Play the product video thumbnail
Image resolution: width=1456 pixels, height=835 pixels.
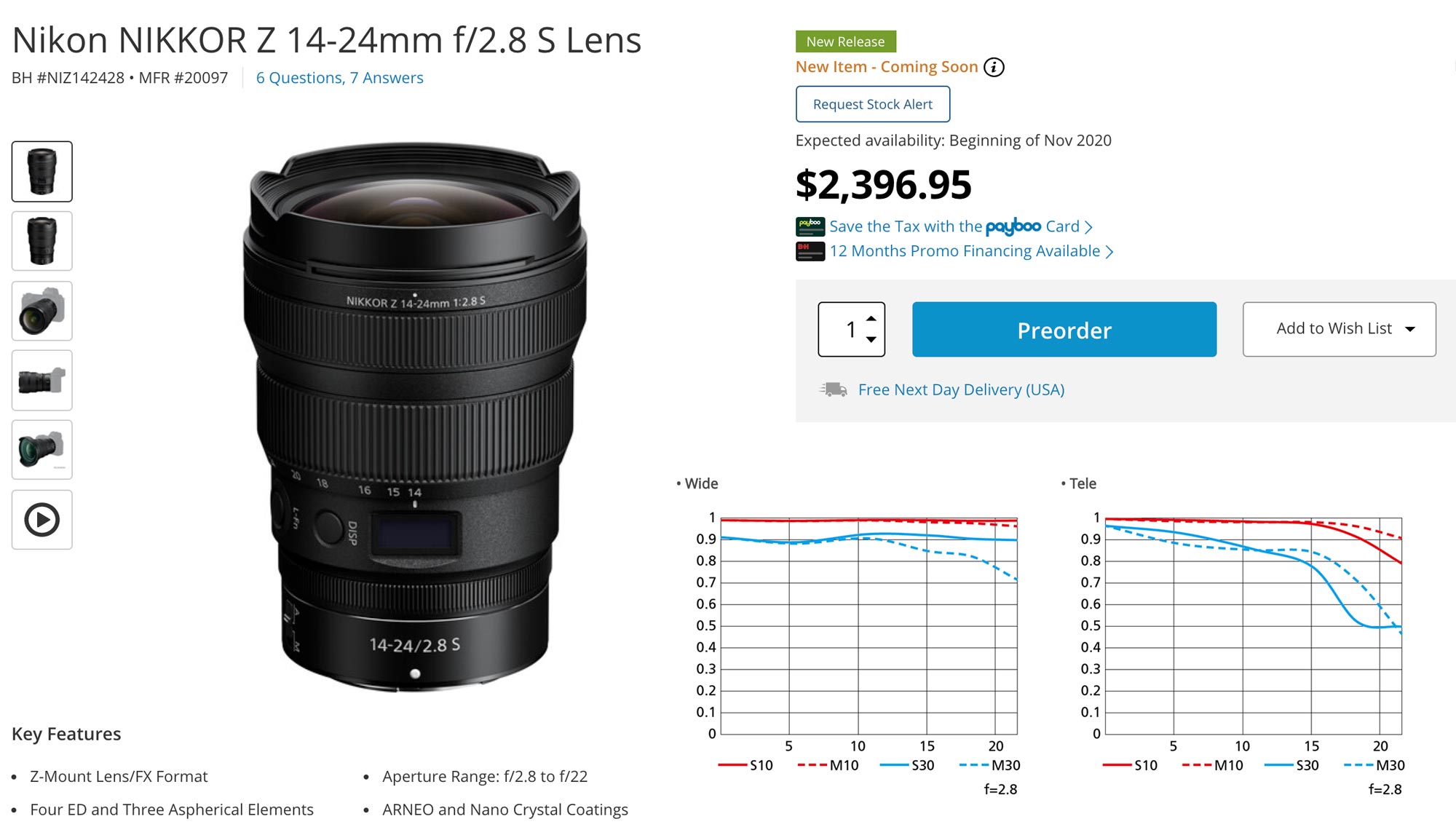tap(41, 520)
